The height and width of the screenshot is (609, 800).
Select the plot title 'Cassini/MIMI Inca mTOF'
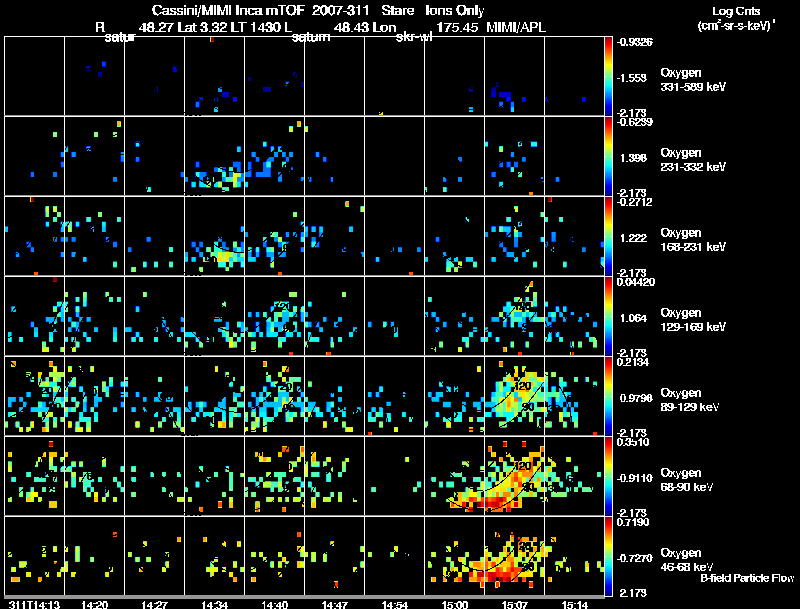[x=228, y=10]
